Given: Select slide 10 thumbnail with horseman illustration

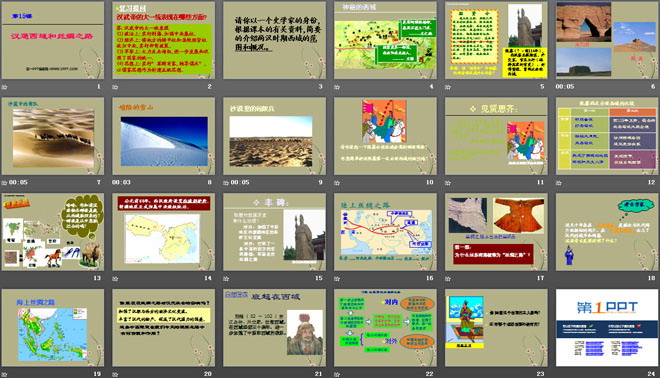Looking at the screenshot, I should click(x=386, y=136).
